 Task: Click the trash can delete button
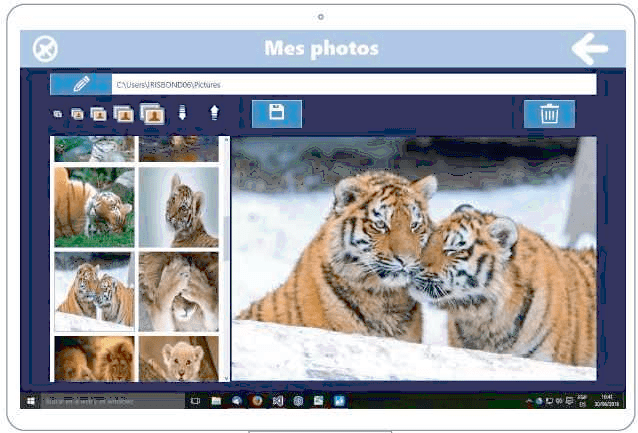pyautogui.click(x=549, y=114)
